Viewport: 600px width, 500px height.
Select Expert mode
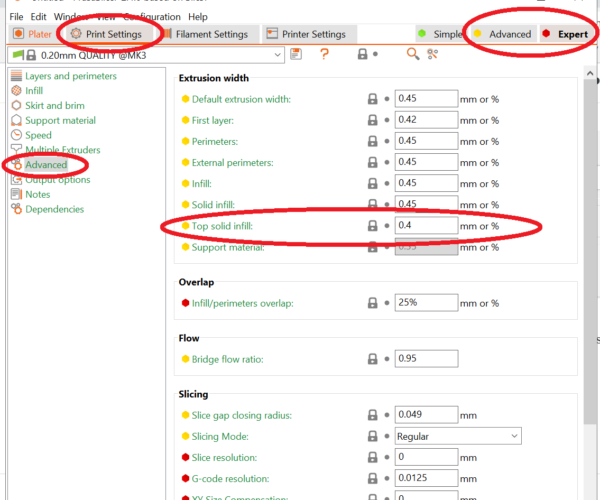point(566,34)
